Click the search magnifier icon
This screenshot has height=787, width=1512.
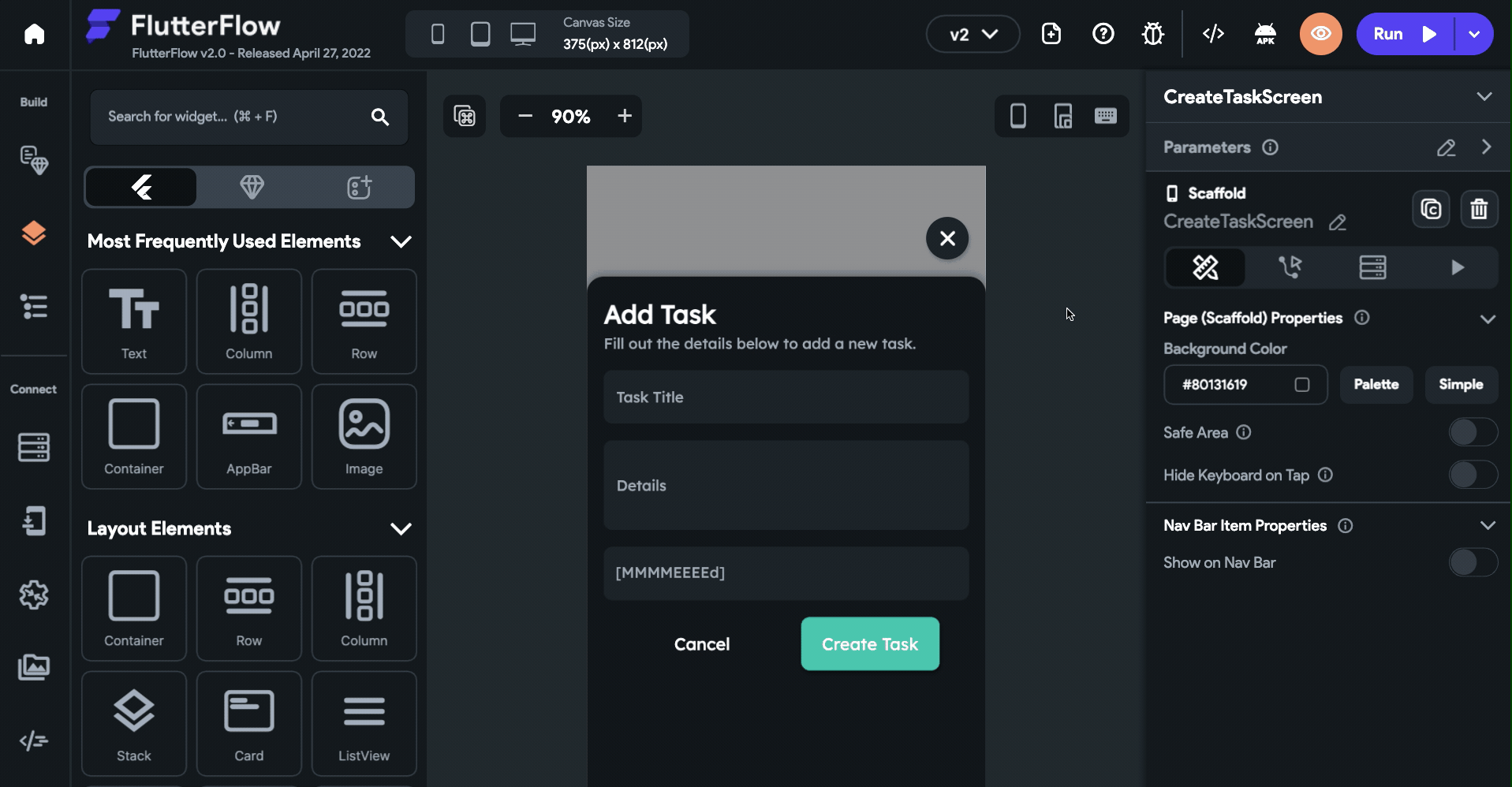click(380, 117)
